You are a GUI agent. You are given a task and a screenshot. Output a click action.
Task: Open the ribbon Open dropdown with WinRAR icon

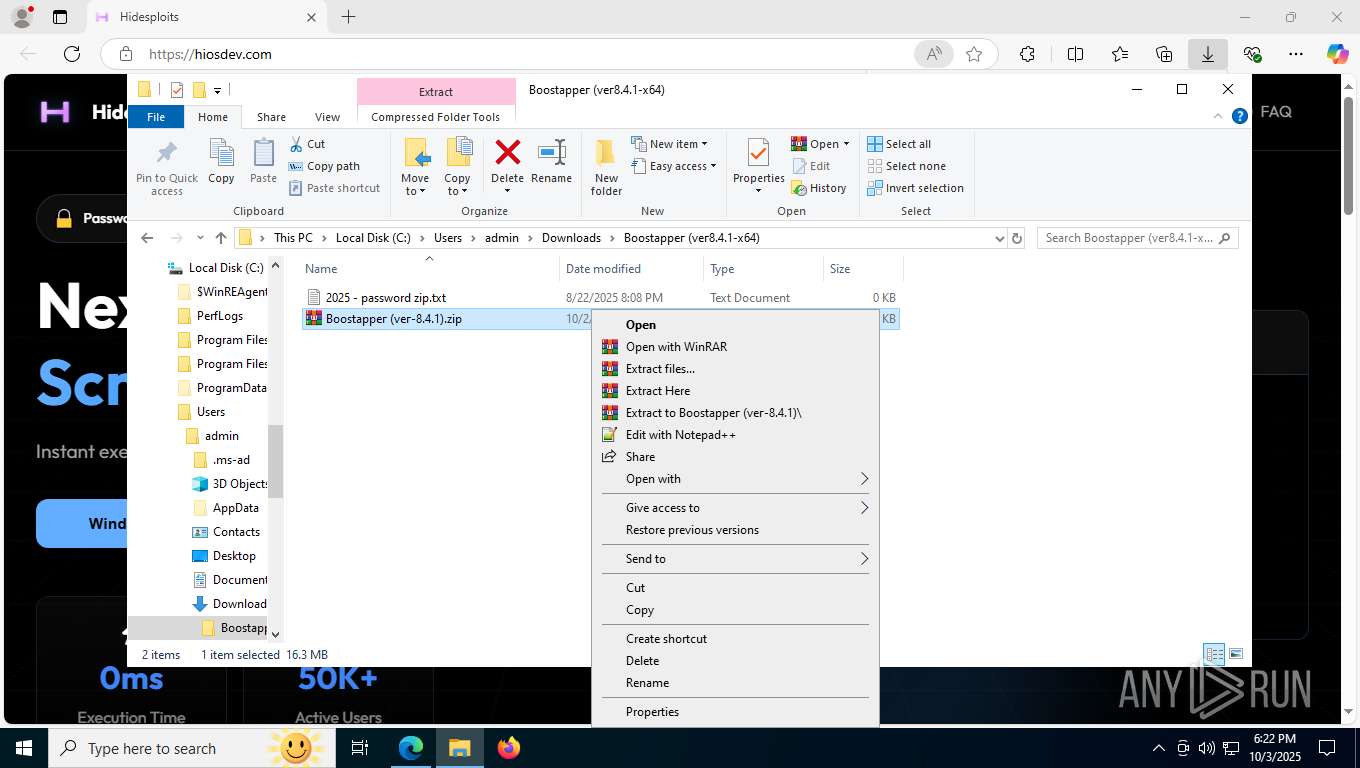[x=820, y=144]
